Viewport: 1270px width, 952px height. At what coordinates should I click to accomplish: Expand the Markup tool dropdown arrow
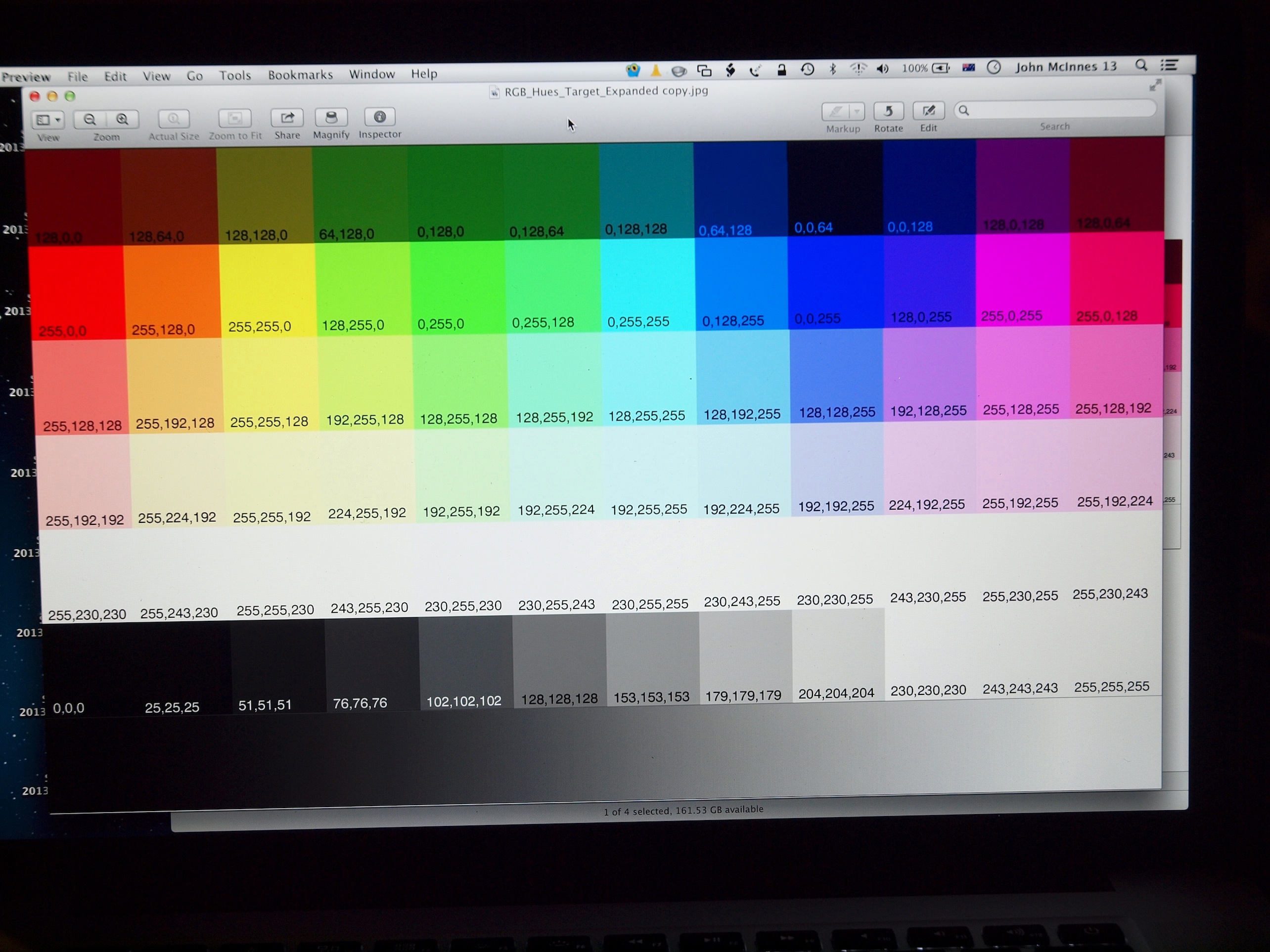(x=856, y=111)
